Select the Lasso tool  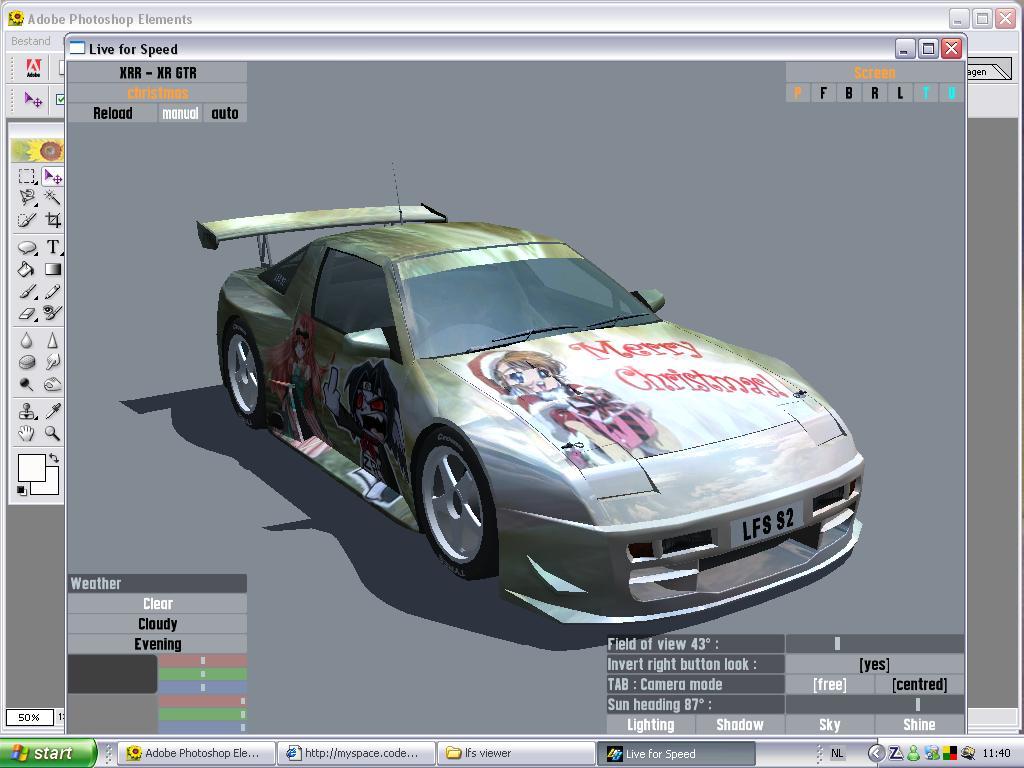[26, 198]
